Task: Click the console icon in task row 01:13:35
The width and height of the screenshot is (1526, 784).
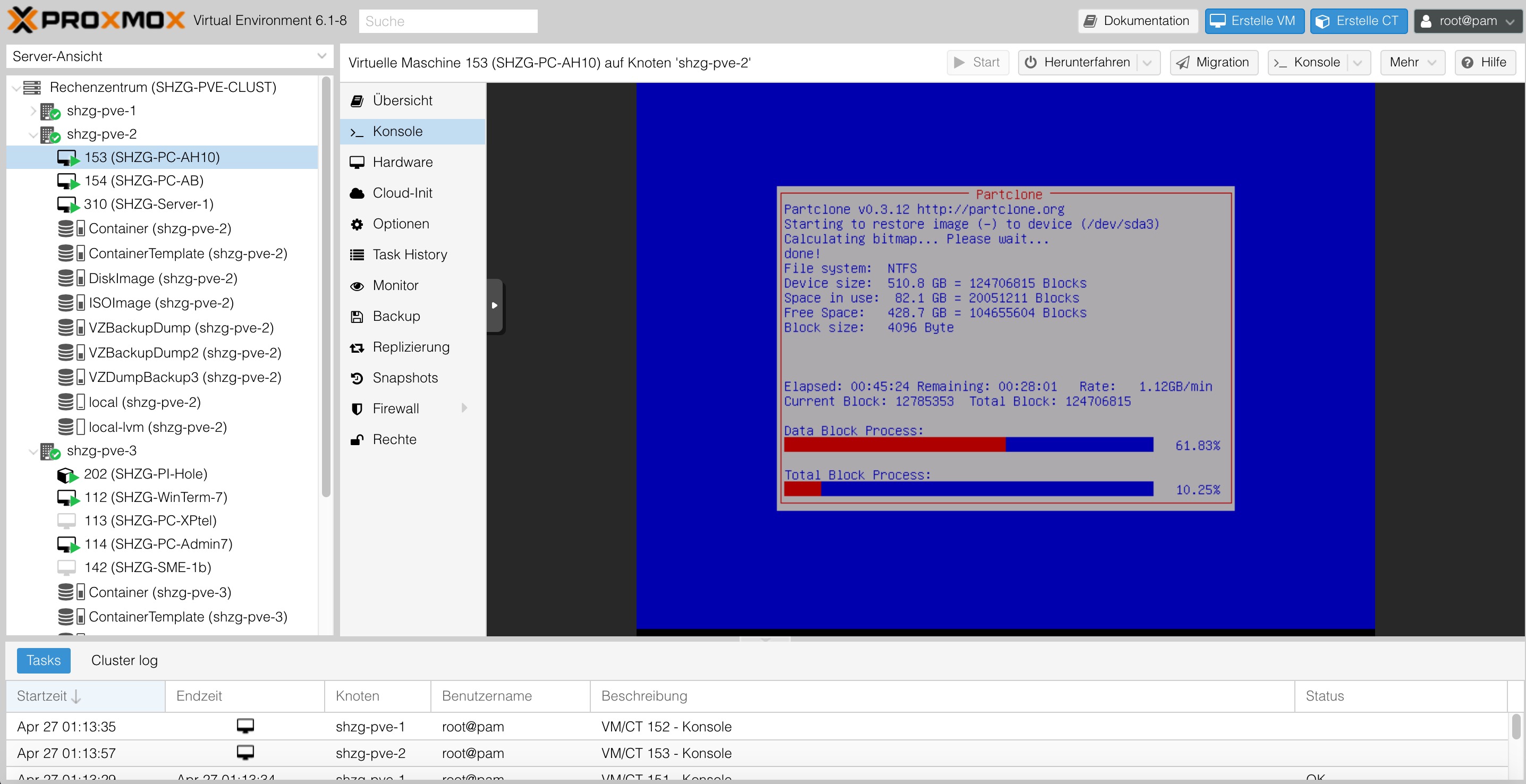Action: (245, 726)
